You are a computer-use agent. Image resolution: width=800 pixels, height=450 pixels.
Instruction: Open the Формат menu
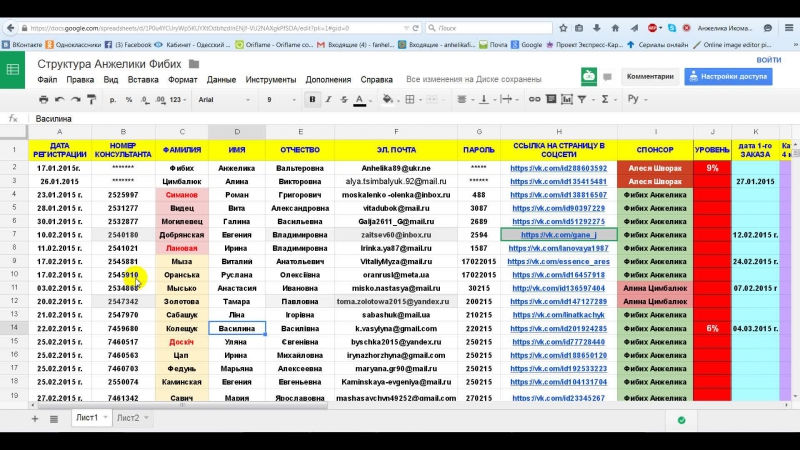(182, 79)
